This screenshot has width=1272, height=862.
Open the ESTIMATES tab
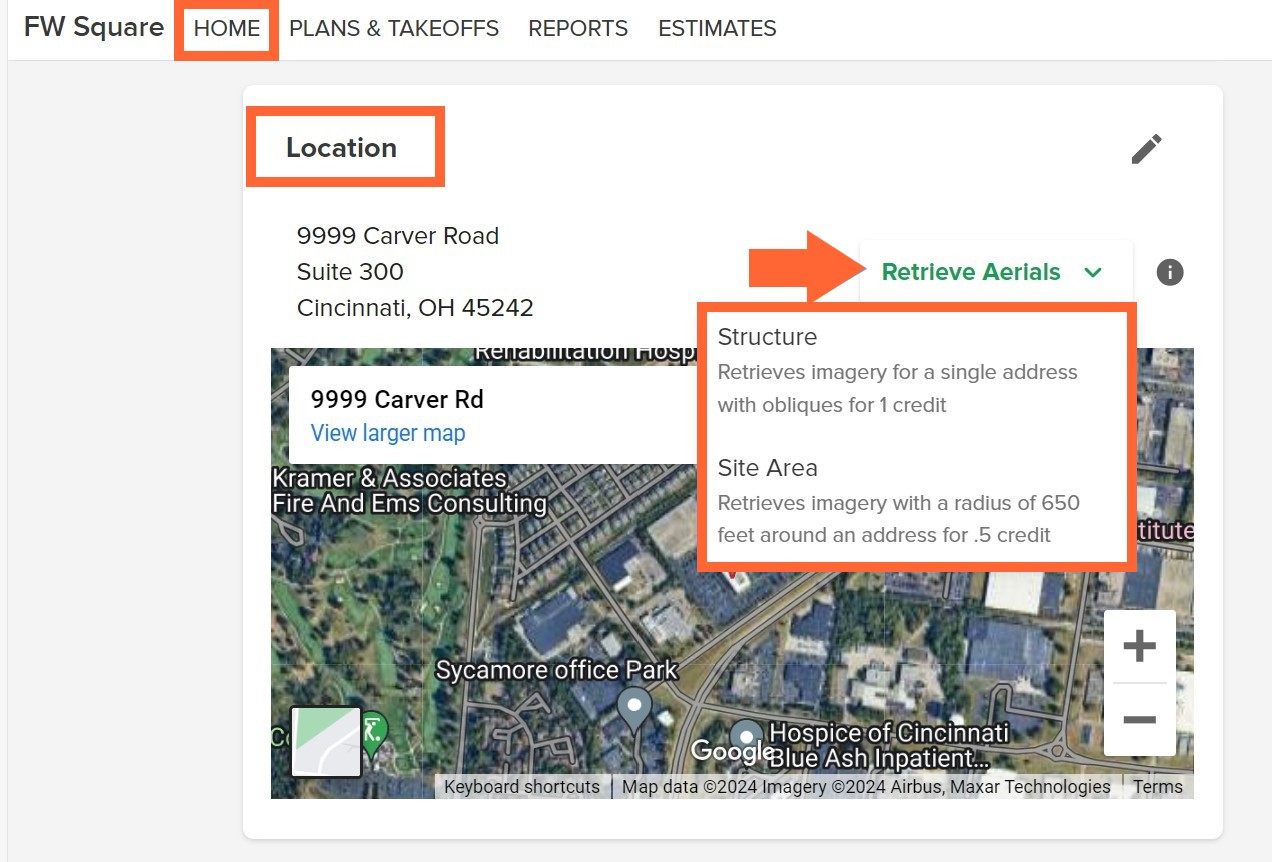717,29
